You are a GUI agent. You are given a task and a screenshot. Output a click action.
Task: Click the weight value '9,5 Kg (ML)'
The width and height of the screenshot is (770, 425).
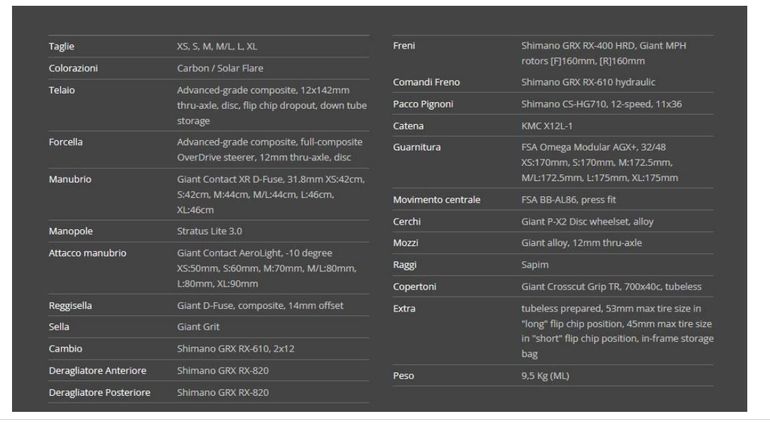545,376
